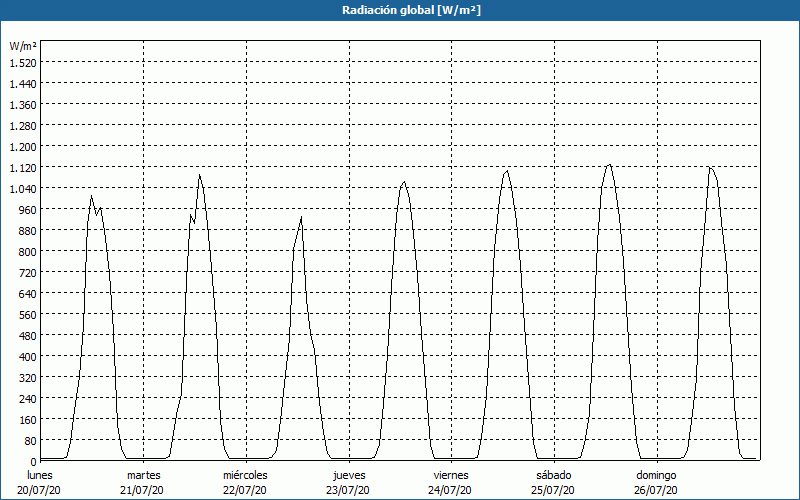Select the 1.360 y-axis value

[23, 105]
